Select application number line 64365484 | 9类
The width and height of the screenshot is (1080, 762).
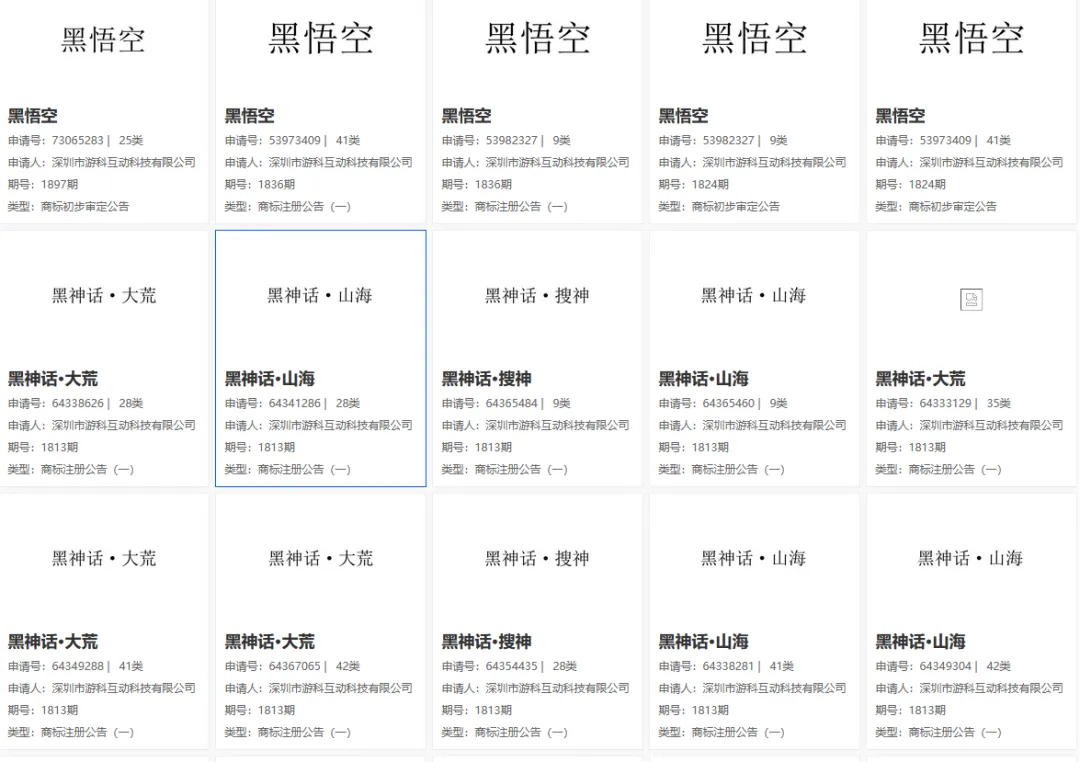pos(506,404)
